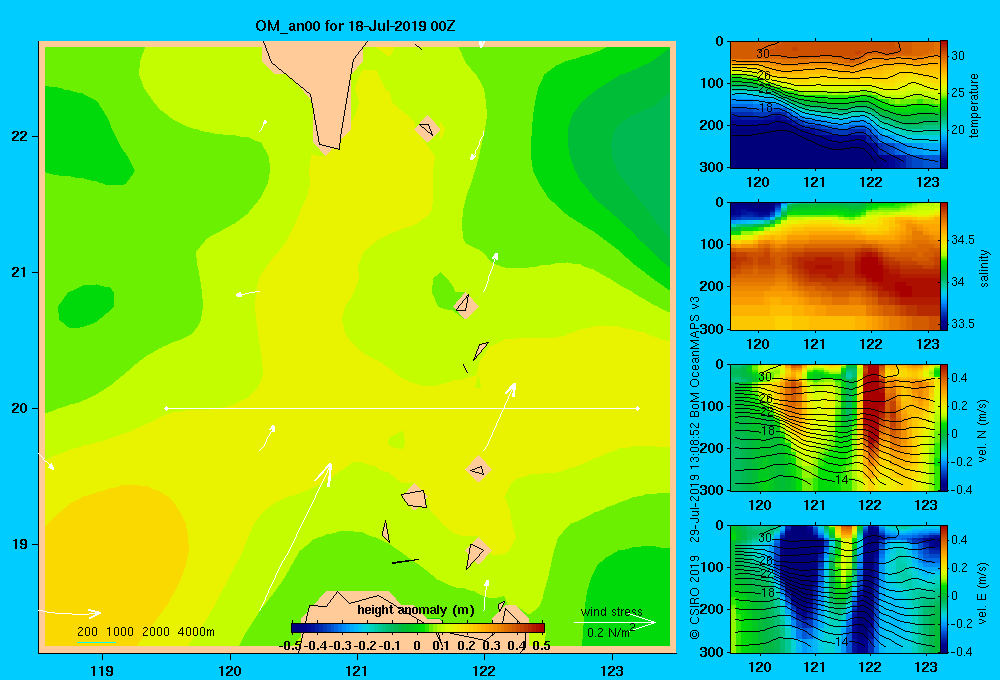The image size is (1000, 680).
Task: Select the "vel. N (m/s)" label
Action: point(983,431)
